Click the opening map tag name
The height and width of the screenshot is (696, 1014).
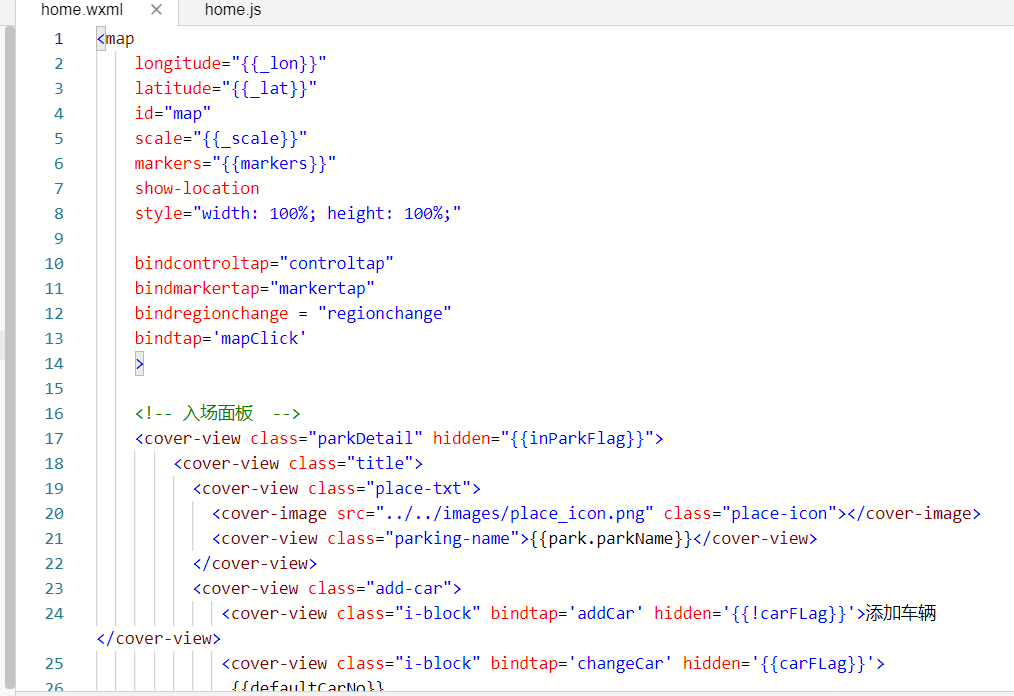tap(119, 39)
